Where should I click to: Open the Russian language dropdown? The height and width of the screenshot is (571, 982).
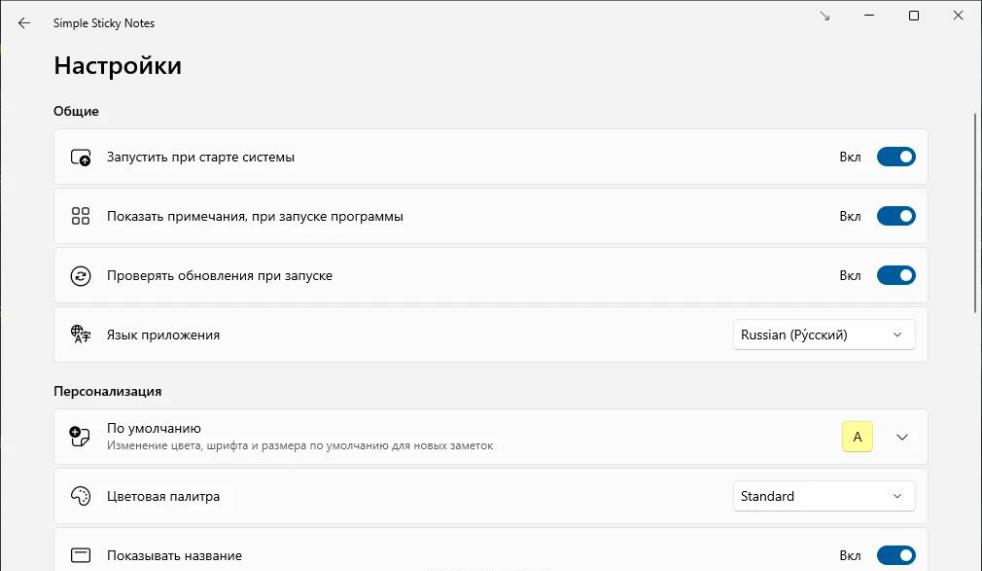tap(824, 335)
